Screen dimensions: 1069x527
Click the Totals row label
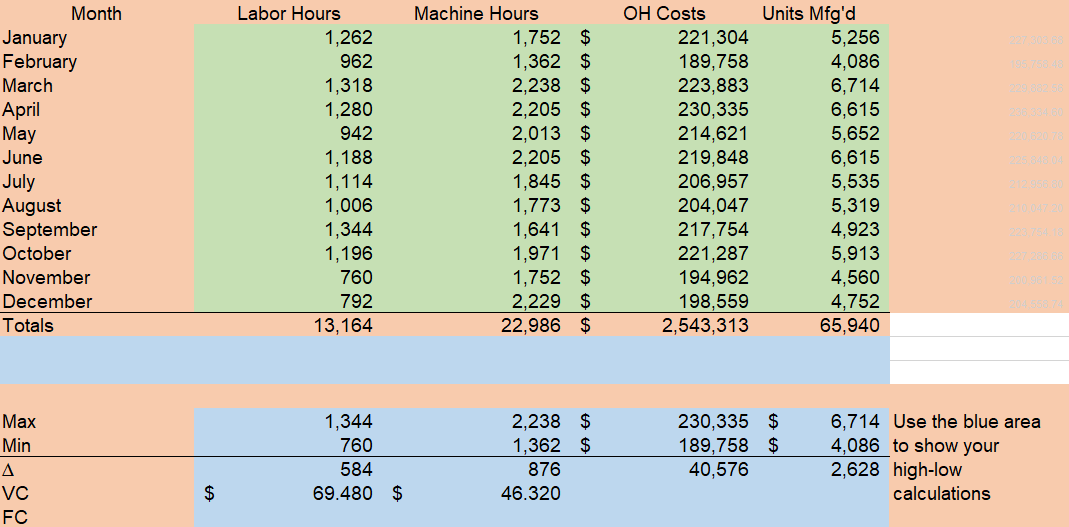pos(28,326)
